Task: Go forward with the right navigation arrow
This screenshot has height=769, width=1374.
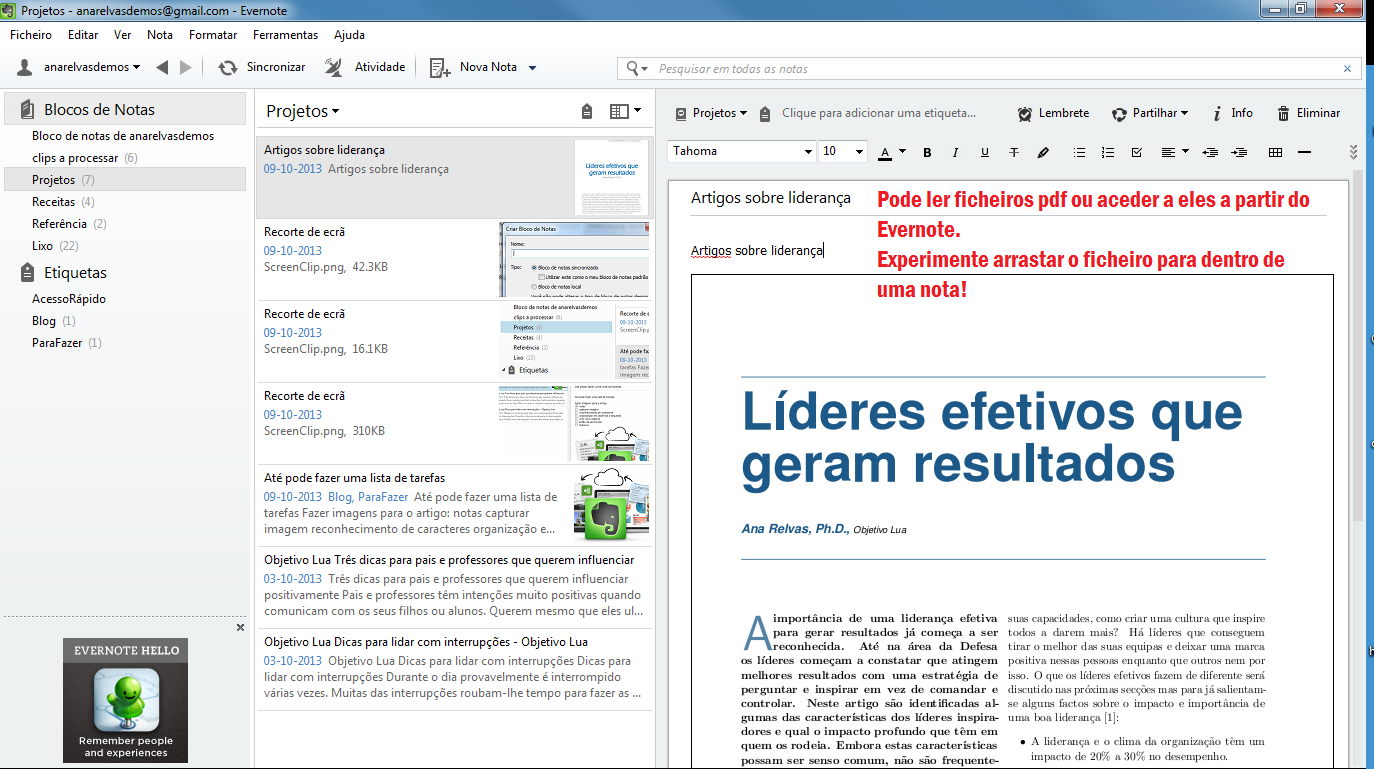Action: click(186, 67)
